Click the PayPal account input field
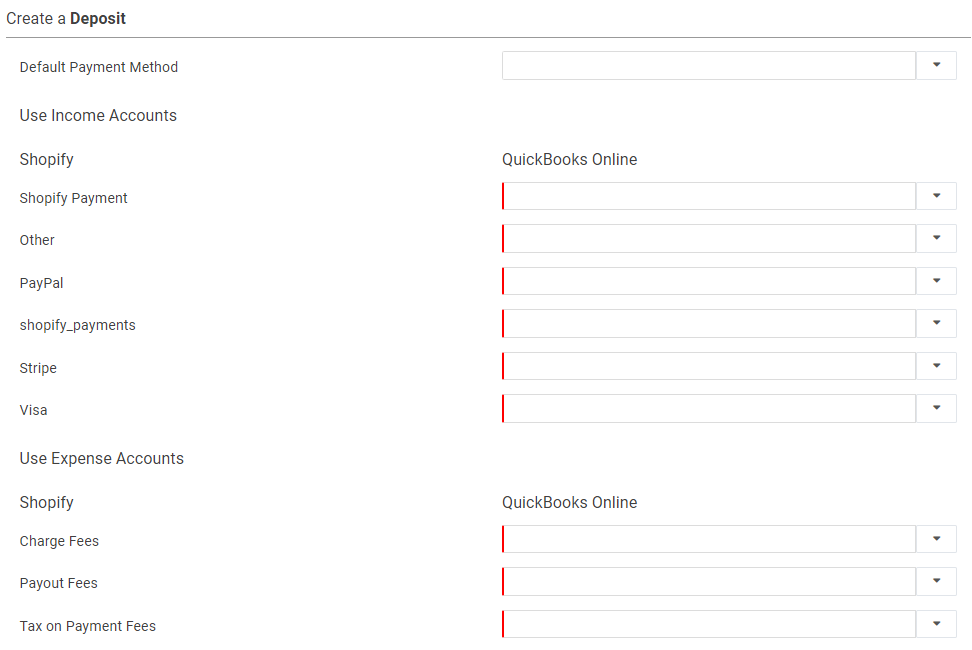Viewport: 972px width, 650px height. pyautogui.click(x=709, y=281)
